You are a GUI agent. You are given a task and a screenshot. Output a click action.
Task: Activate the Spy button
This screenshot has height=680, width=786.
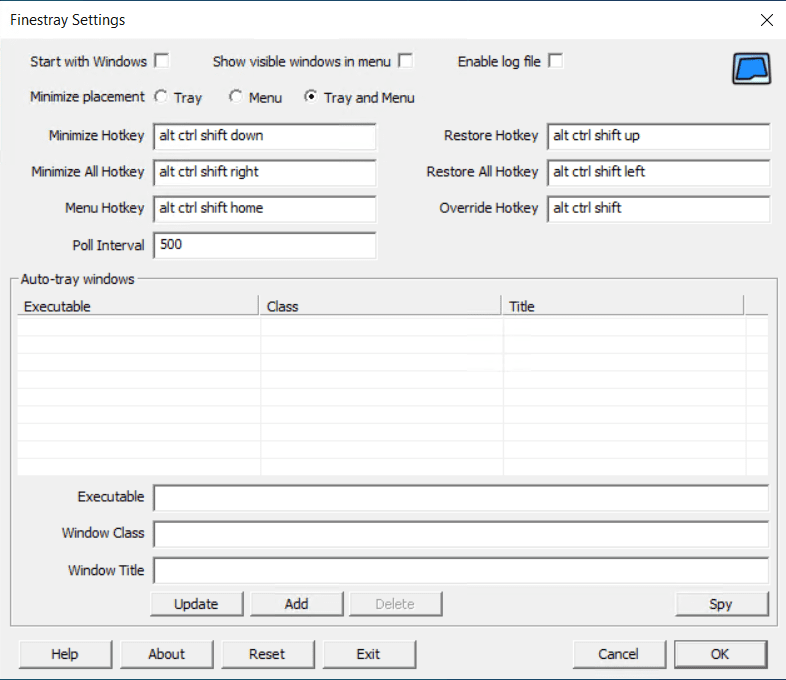point(722,604)
